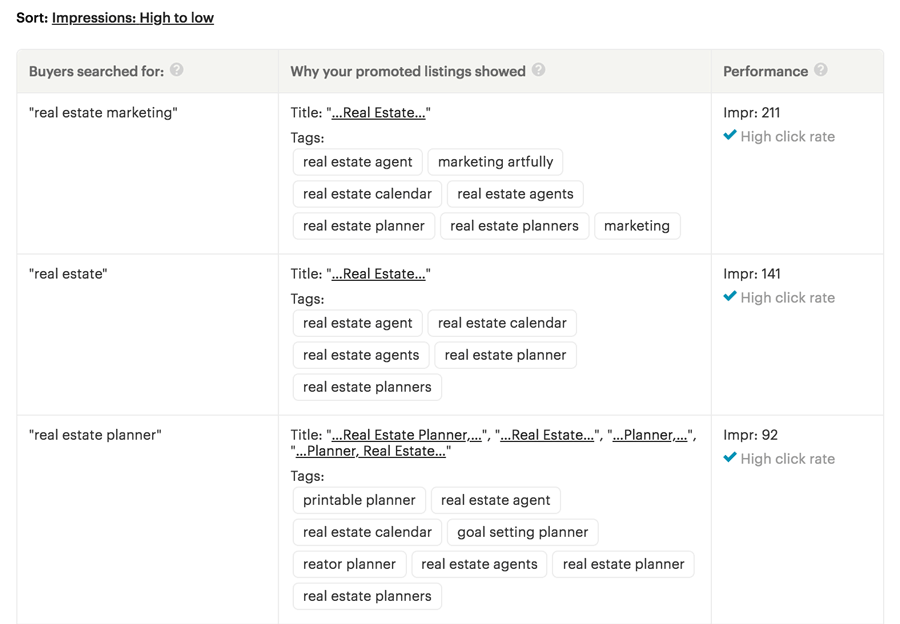Select "real estate agent" tag in marketing row
The width and height of the screenshot is (900, 624).
pos(358,162)
